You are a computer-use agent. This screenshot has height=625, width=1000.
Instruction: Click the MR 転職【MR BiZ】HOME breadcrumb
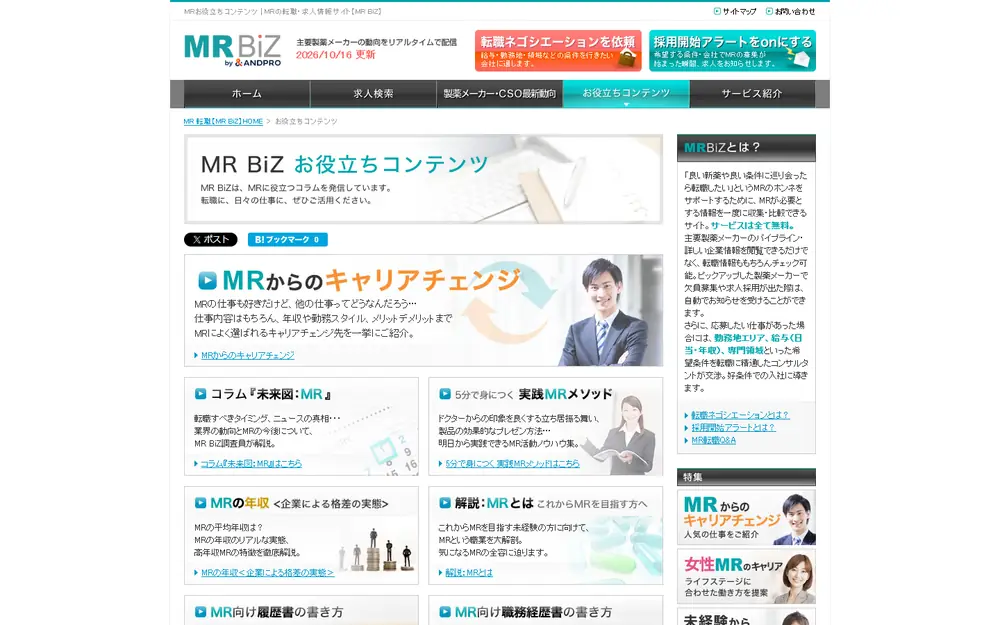(x=223, y=121)
